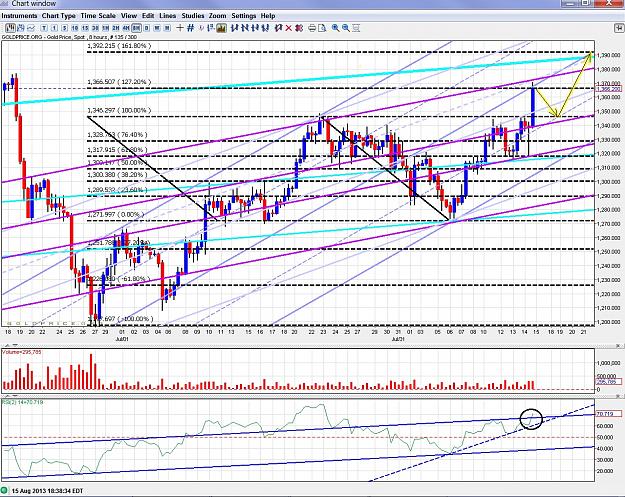
Task: Open the Lines menu
Action: point(167,16)
